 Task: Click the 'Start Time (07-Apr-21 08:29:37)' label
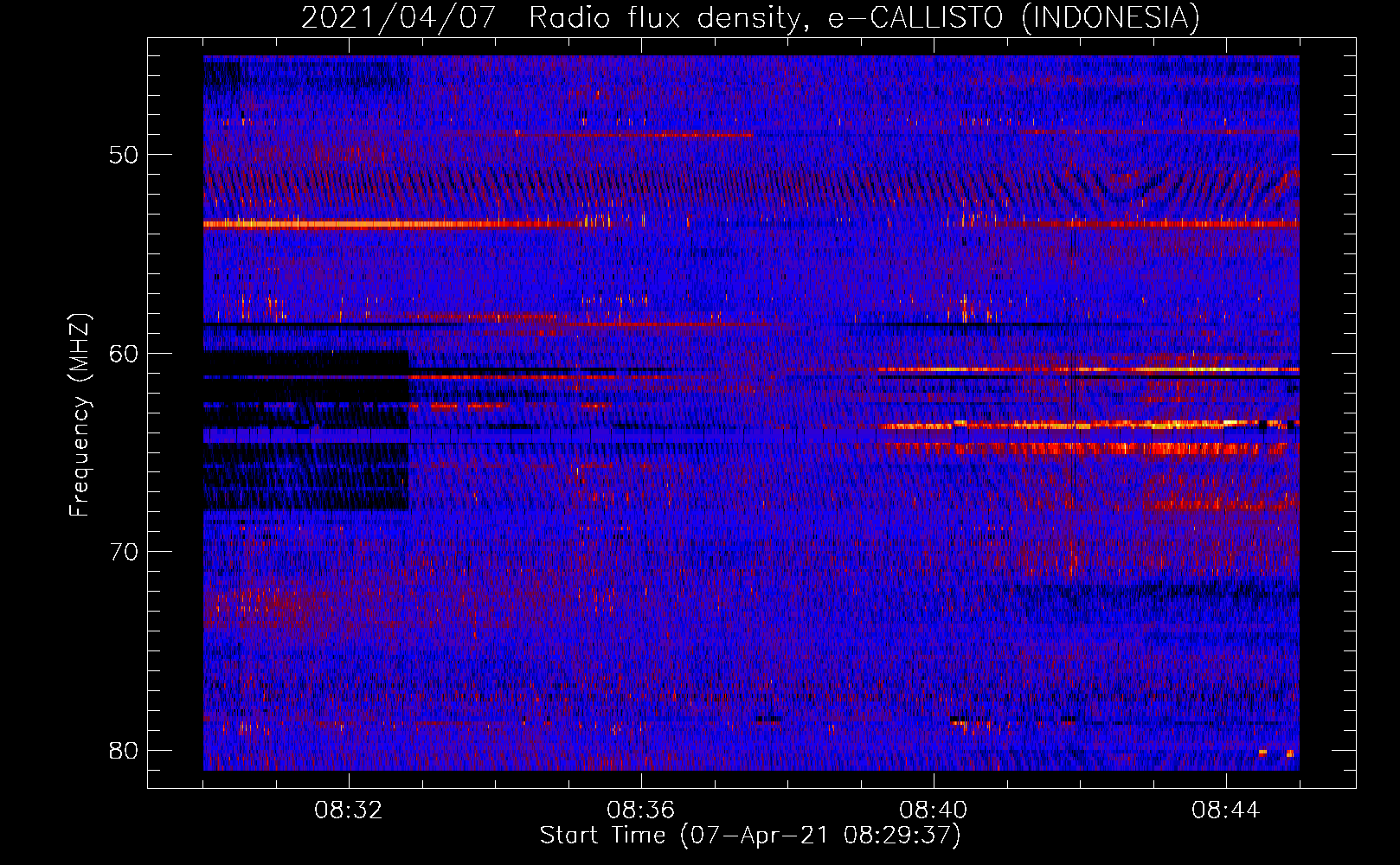pos(750,836)
